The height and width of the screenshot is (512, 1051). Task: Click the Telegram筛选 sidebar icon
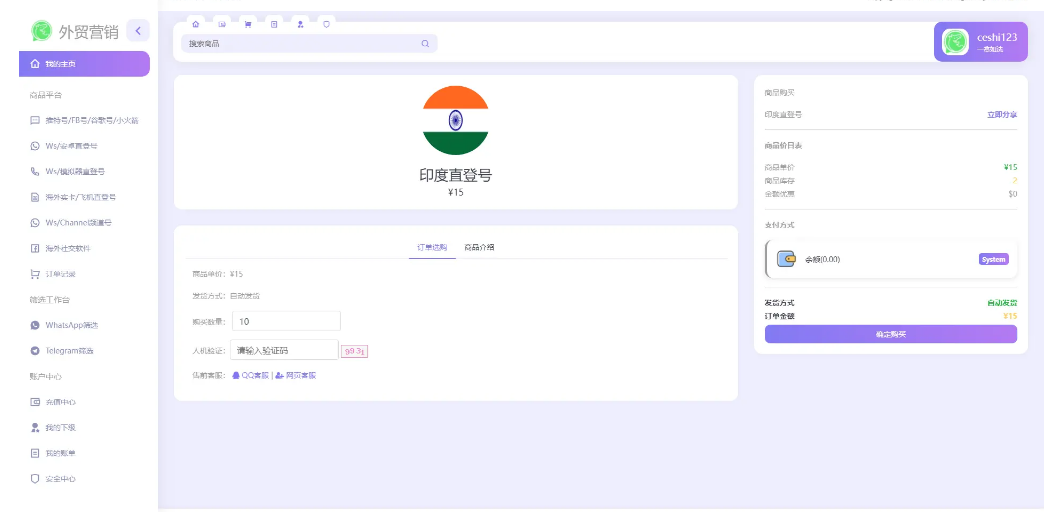35,350
